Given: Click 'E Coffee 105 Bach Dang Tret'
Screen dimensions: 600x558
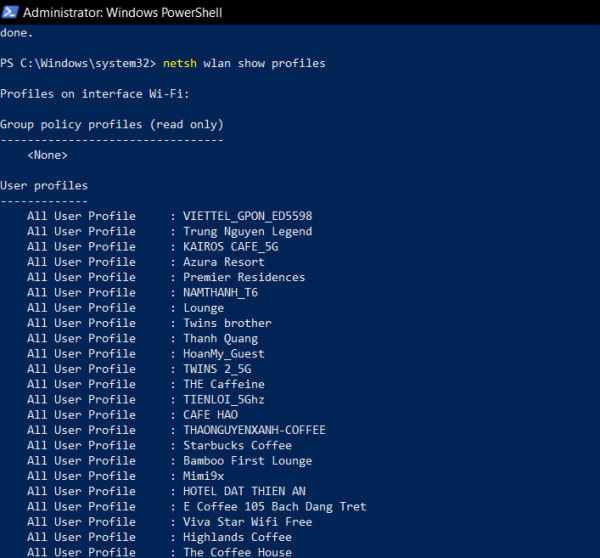Looking at the screenshot, I should tap(275, 507).
